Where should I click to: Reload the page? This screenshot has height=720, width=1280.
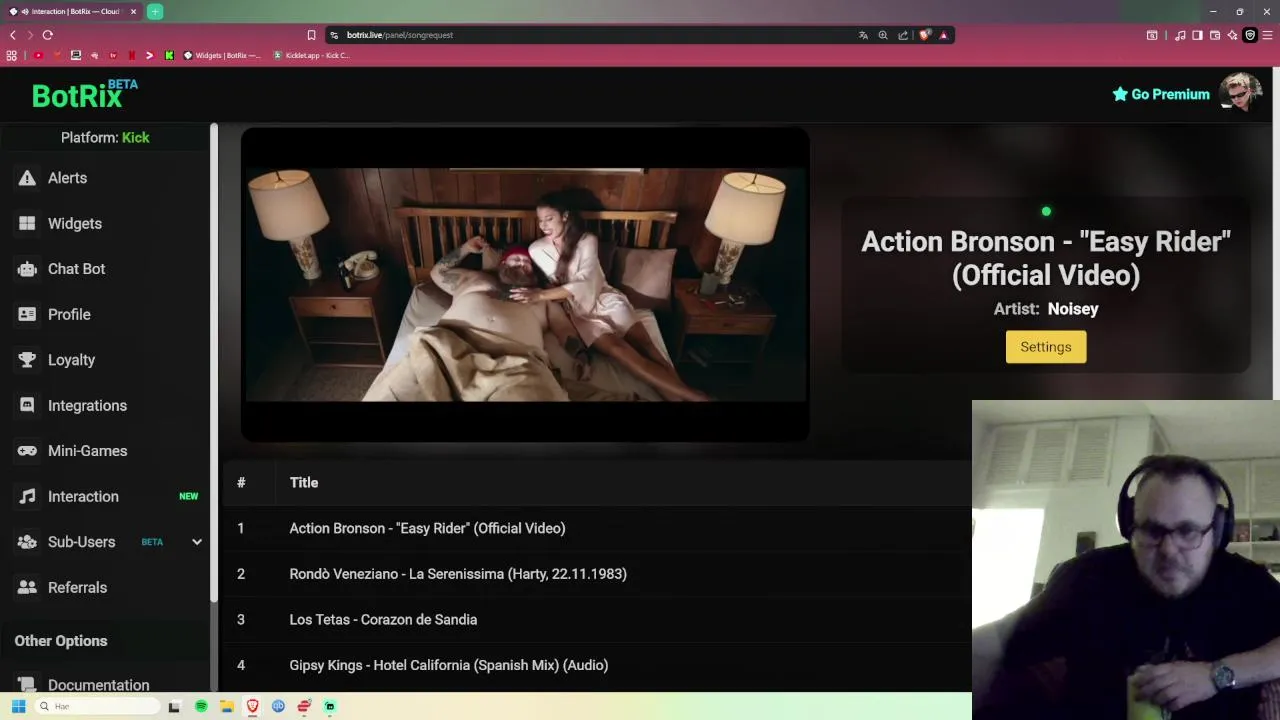tap(47, 35)
